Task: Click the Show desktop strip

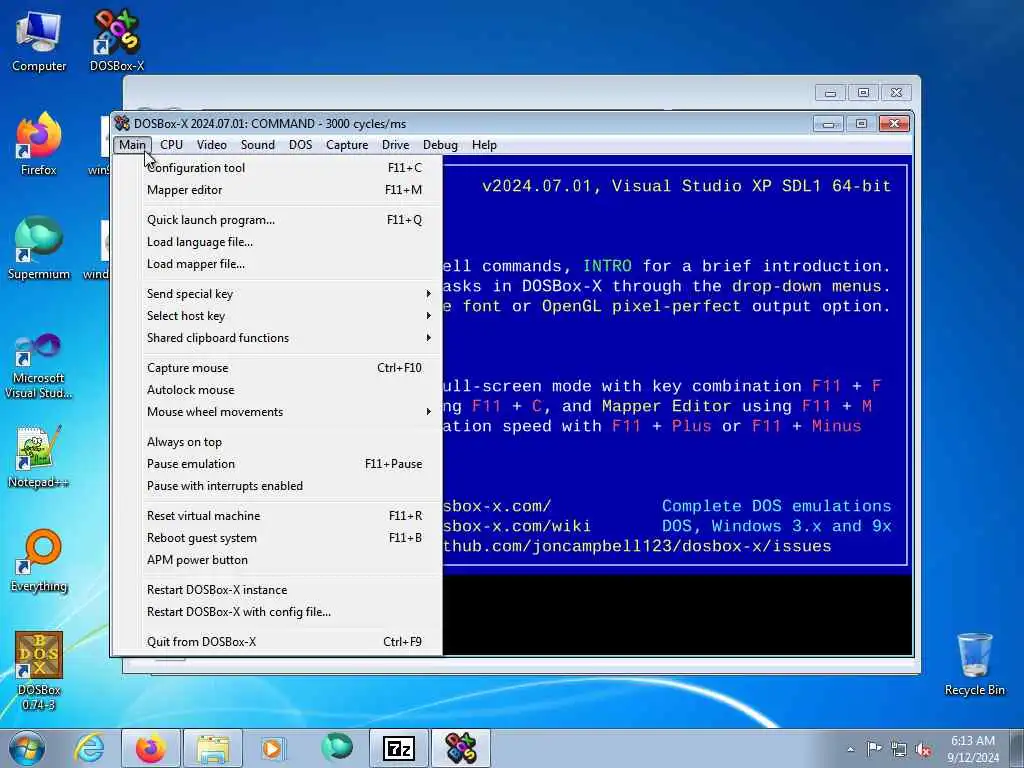Action: [1019, 748]
